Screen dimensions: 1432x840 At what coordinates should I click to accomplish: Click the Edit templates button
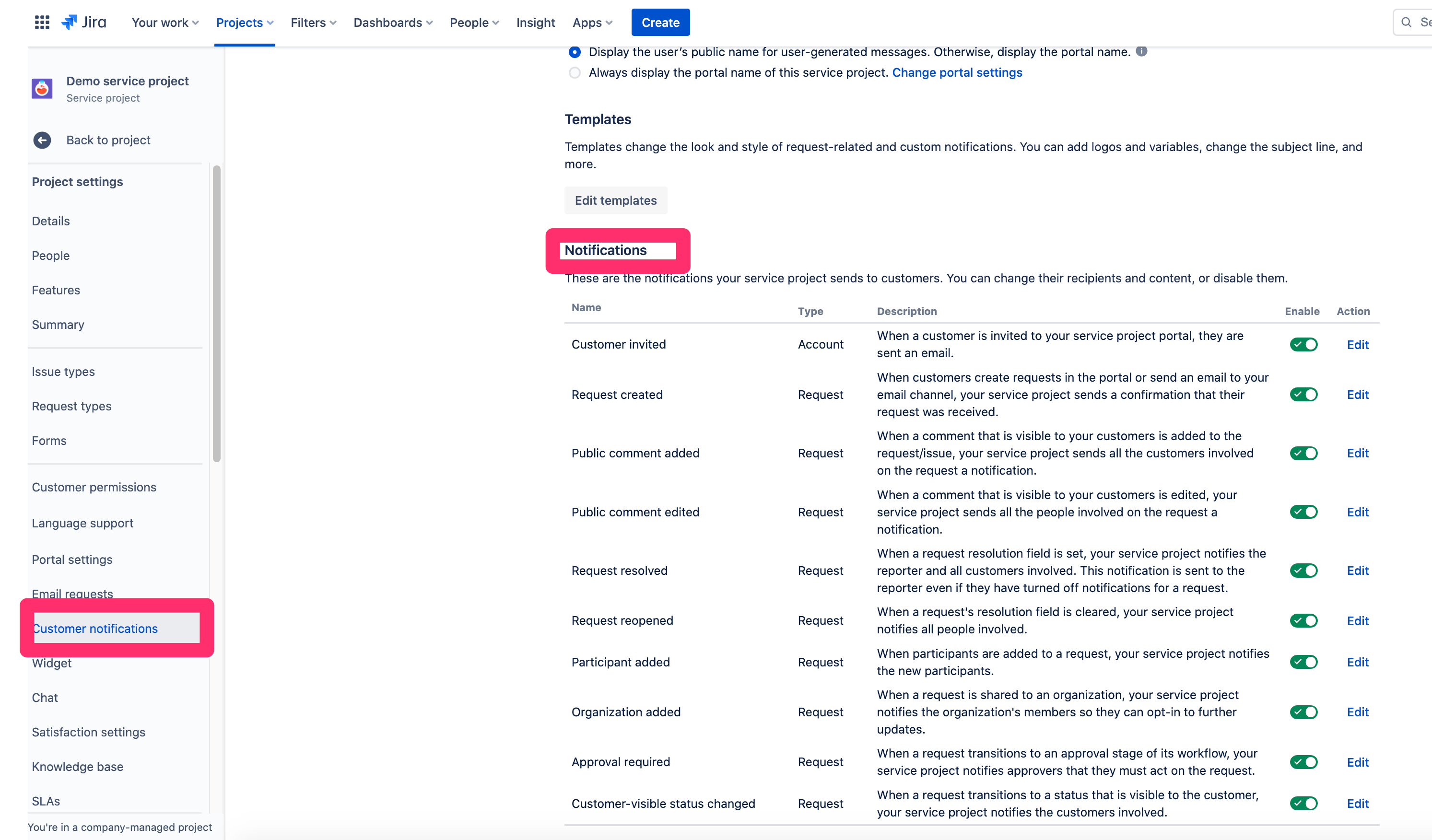tap(615, 200)
